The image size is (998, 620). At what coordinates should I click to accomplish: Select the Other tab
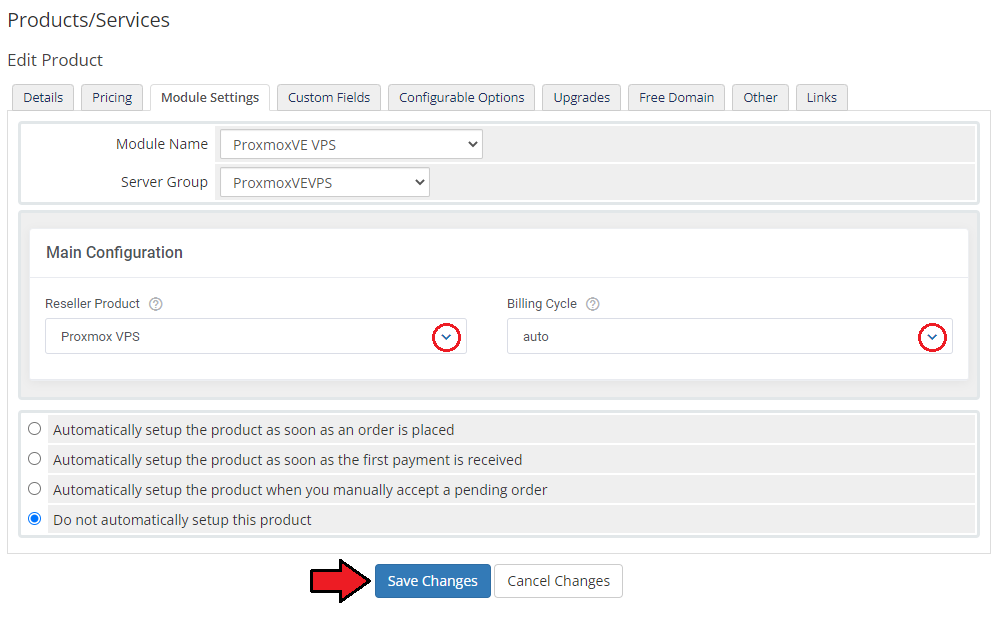tap(761, 97)
